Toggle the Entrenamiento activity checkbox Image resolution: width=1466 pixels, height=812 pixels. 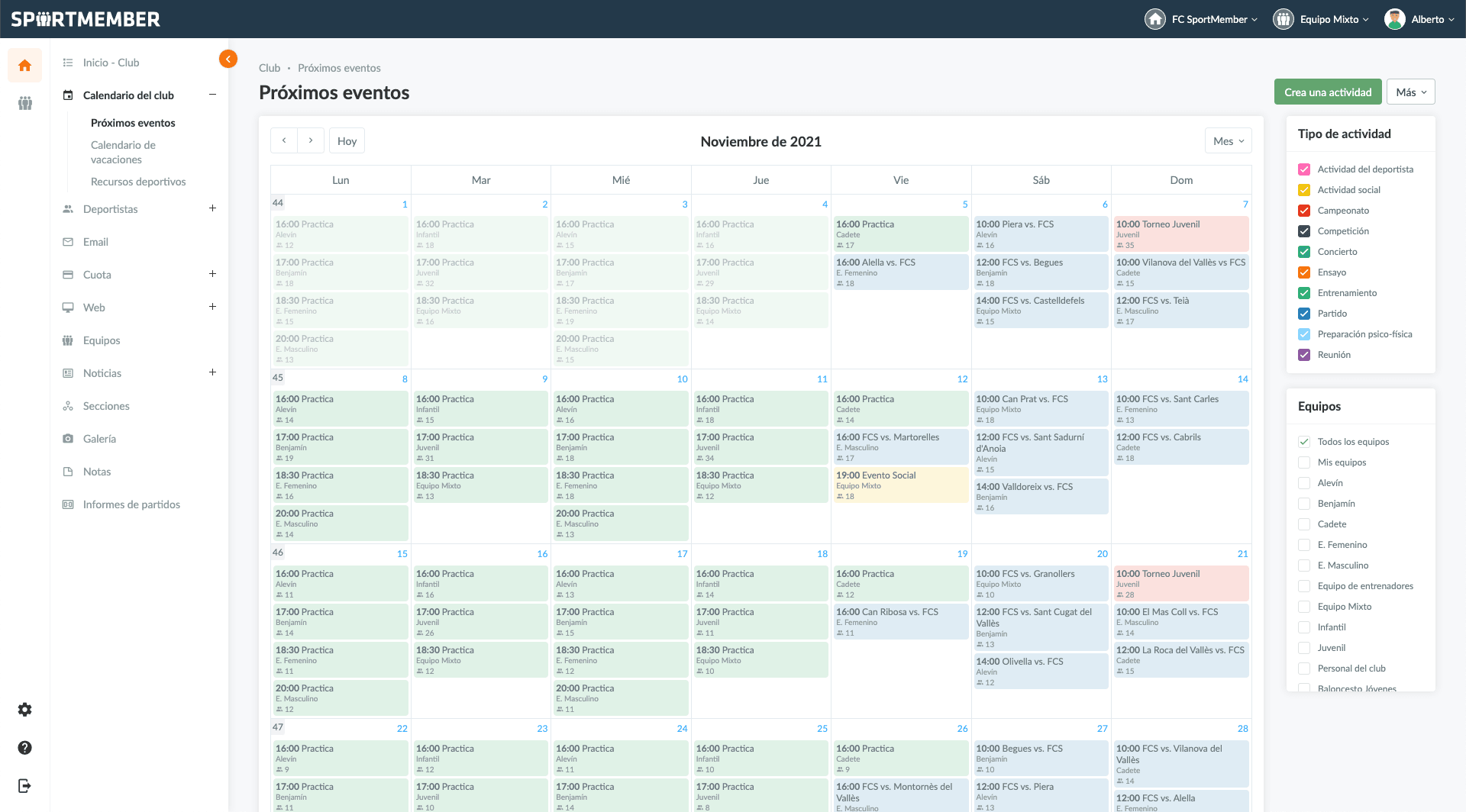[1304, 293]
